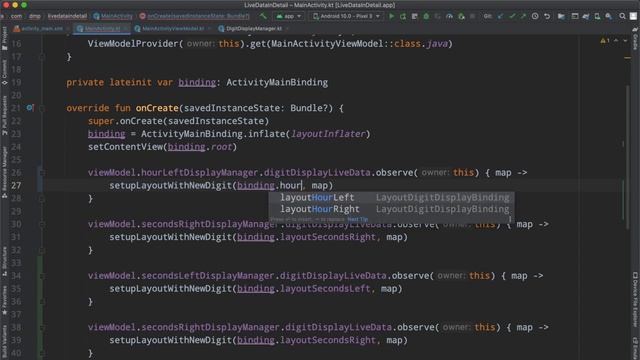640x360 pixels.
Task: Click the binding variable on line 19
Action: pyautogui.click(x=197, y=82)
